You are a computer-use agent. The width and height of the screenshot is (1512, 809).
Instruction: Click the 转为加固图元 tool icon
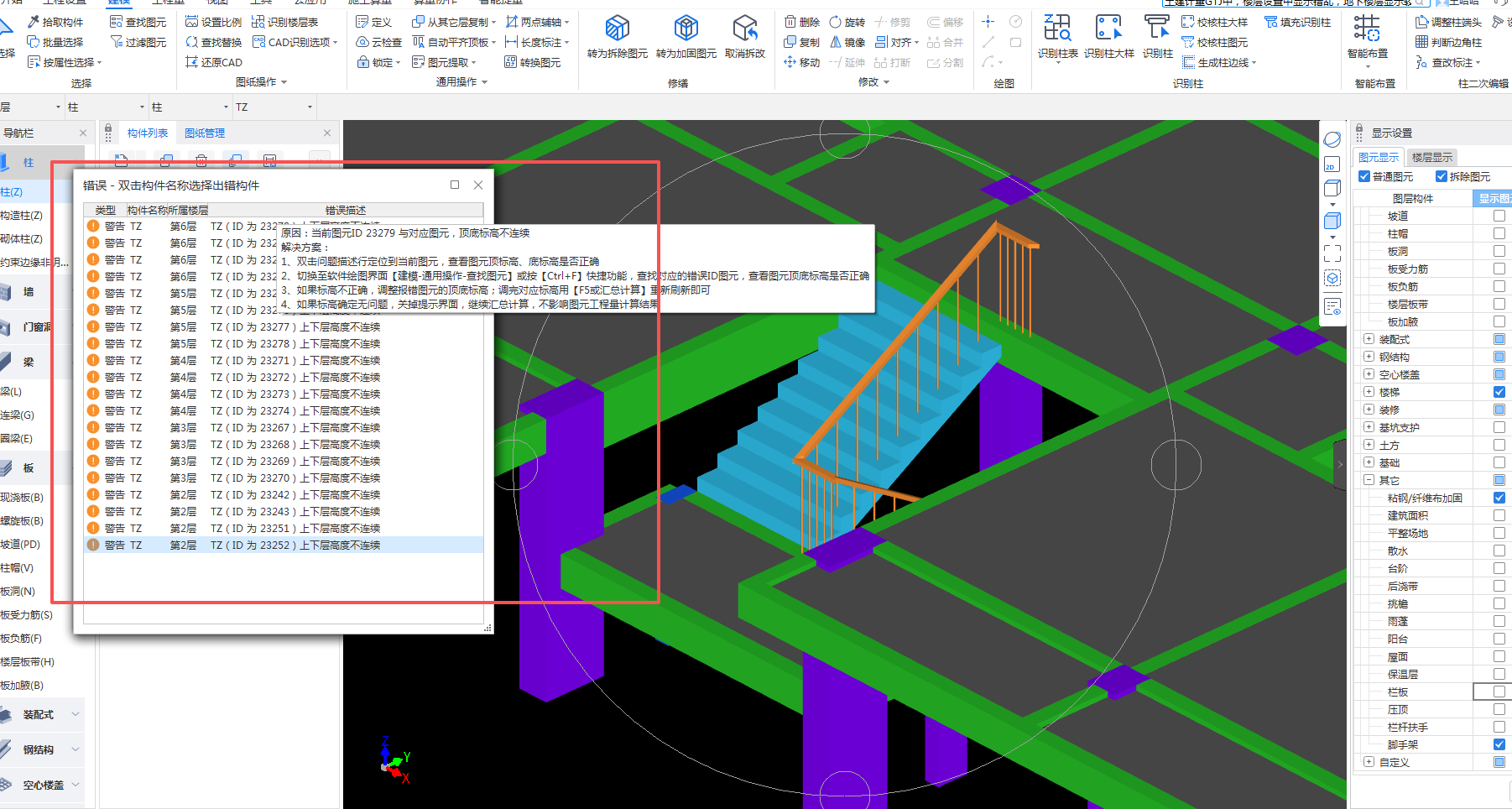pyautogui.click(x=686, y=29)
